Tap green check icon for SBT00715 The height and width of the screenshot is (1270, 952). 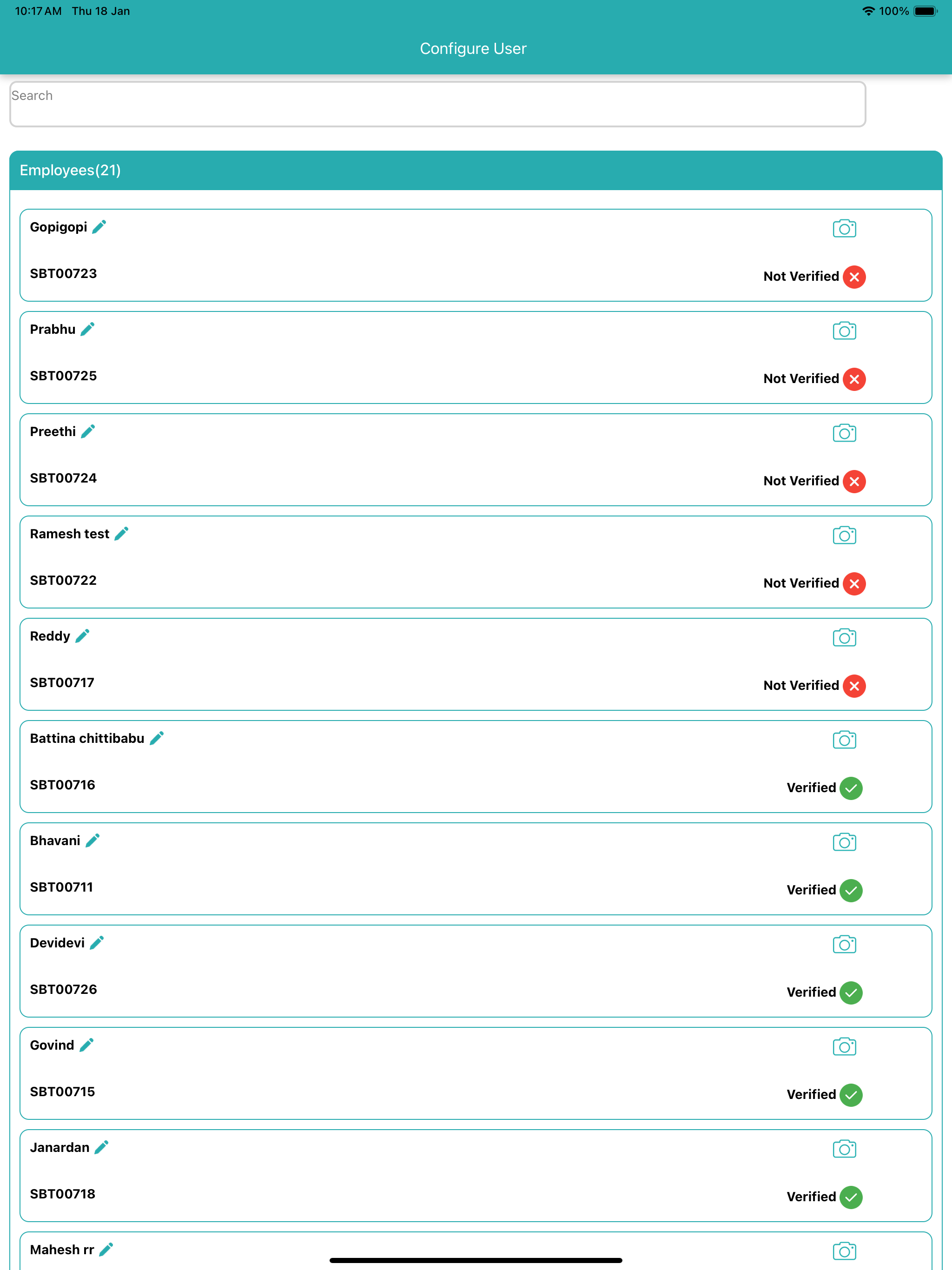(851, 1095)
